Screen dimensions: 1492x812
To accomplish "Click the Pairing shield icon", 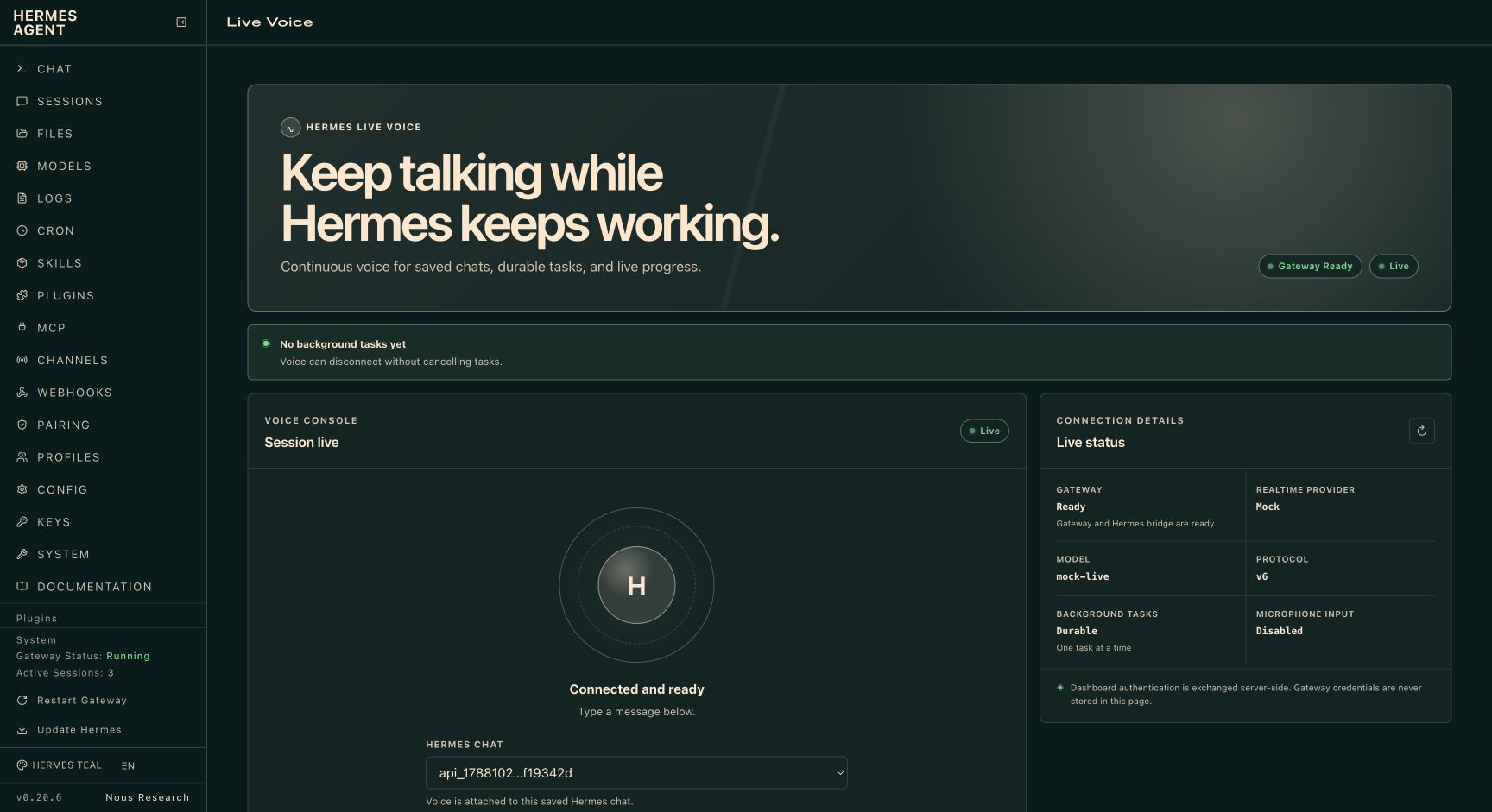I will click(22, 425).
